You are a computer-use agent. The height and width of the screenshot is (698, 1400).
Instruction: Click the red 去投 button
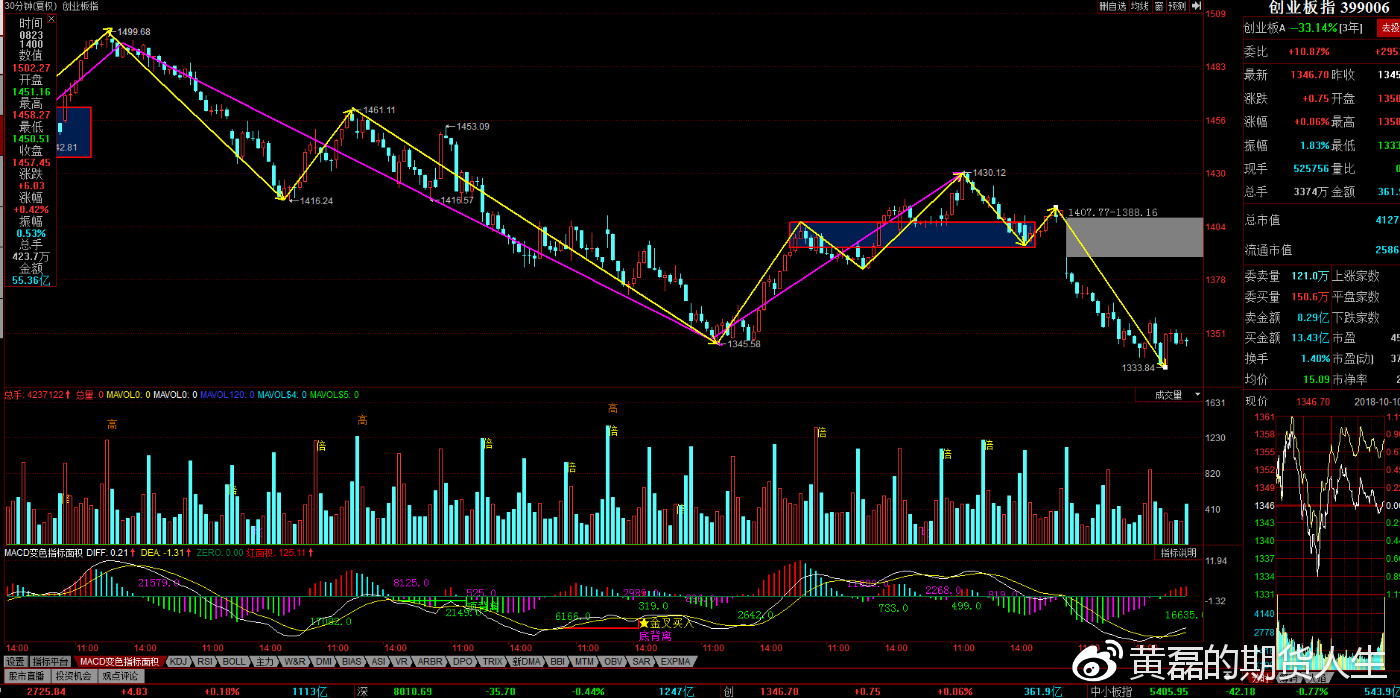coord(1389,28)
